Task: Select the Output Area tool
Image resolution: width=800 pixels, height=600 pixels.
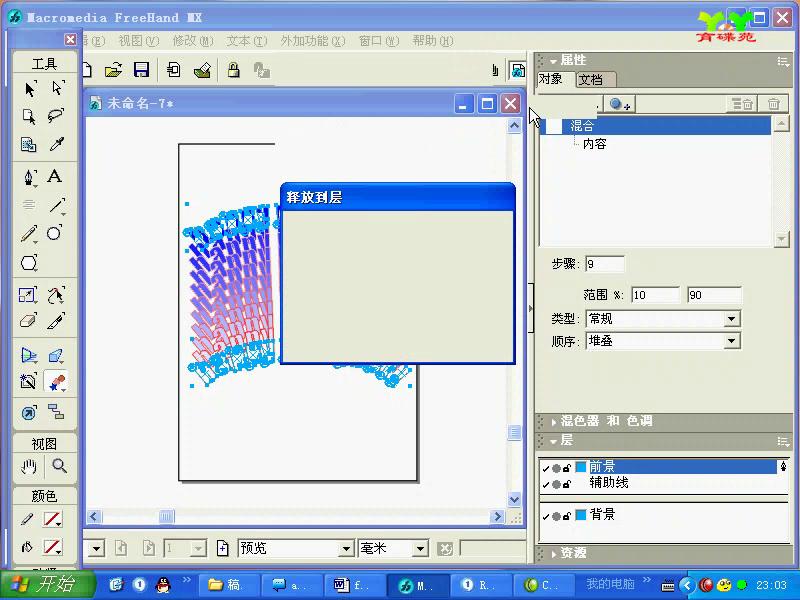Action: (29, 144)
